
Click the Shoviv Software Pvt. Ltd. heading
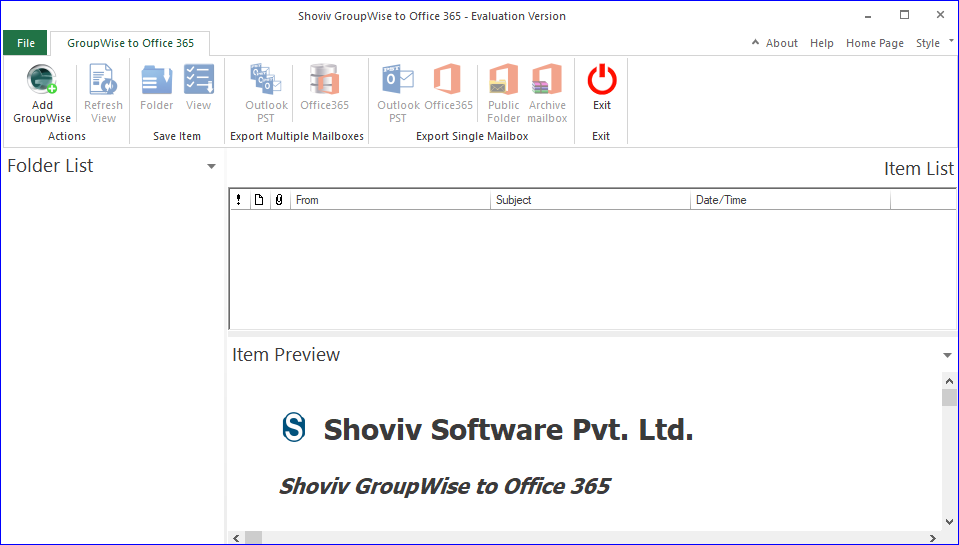508,429
